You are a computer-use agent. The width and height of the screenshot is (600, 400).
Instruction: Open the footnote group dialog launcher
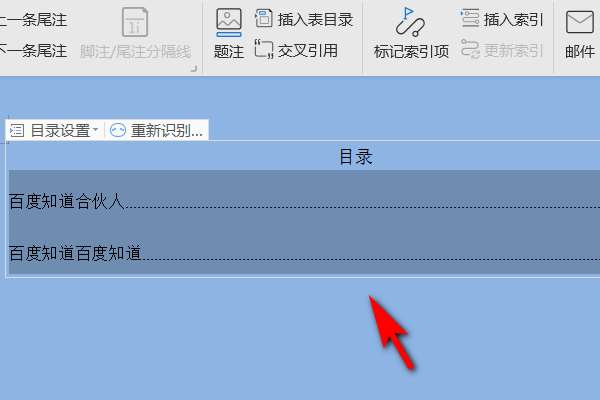(x=194, y=69)
